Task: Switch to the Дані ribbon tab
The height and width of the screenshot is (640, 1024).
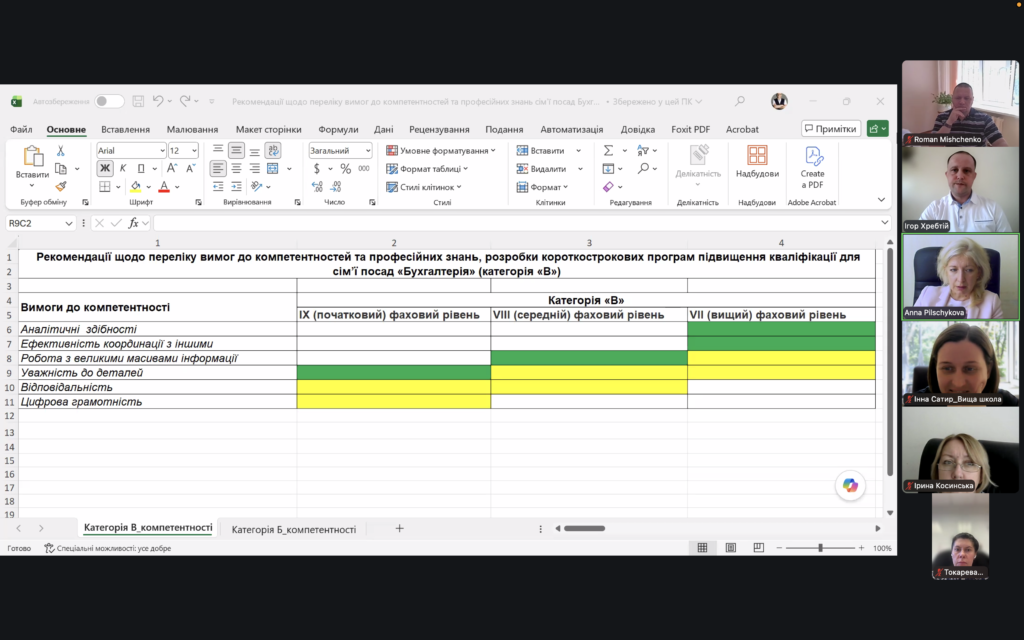Action: tap(383, 129)
